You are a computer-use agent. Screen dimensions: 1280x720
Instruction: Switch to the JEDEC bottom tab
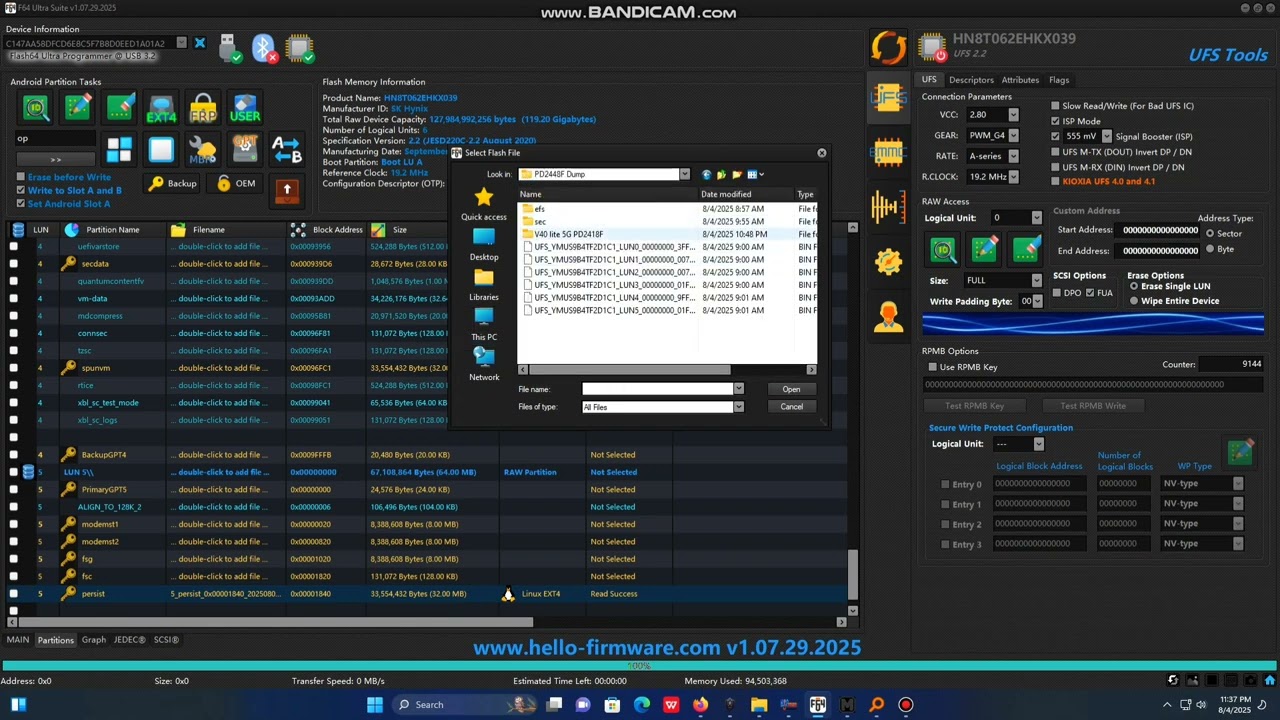click(x=129, y=640)
